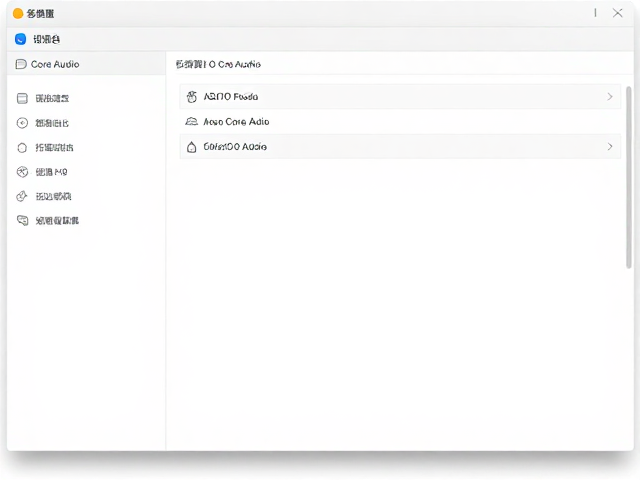Viewport: 640px width, 480px height.
Task: Click the vertical scrollbar on the right
Action: [x=629, y=178]
